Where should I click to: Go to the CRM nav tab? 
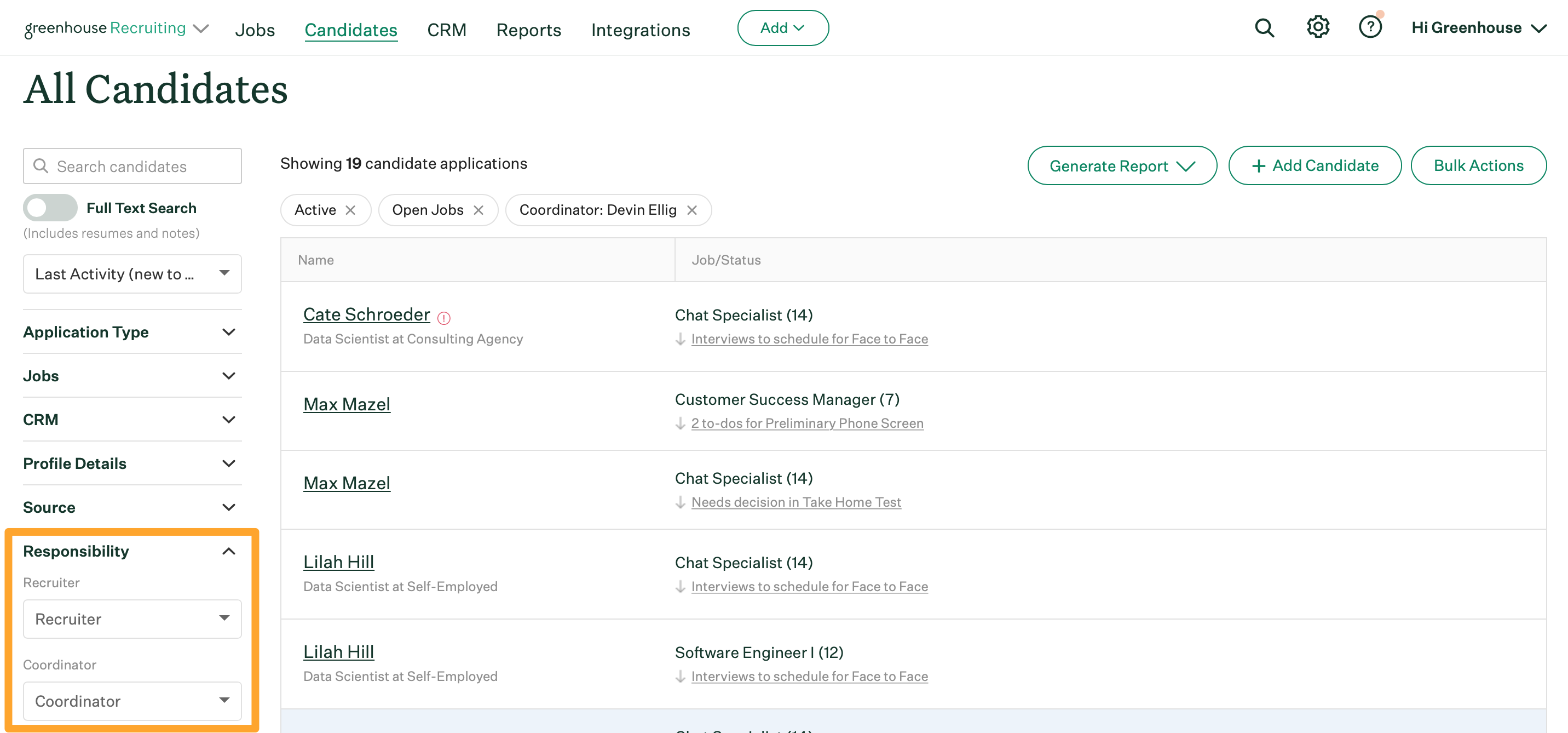coord(446,30)
